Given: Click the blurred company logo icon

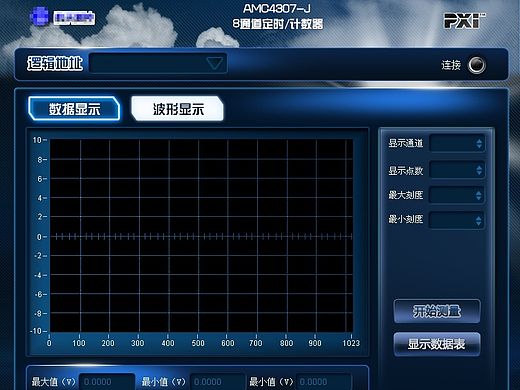Looking at the screenshot, I should 40,17.
